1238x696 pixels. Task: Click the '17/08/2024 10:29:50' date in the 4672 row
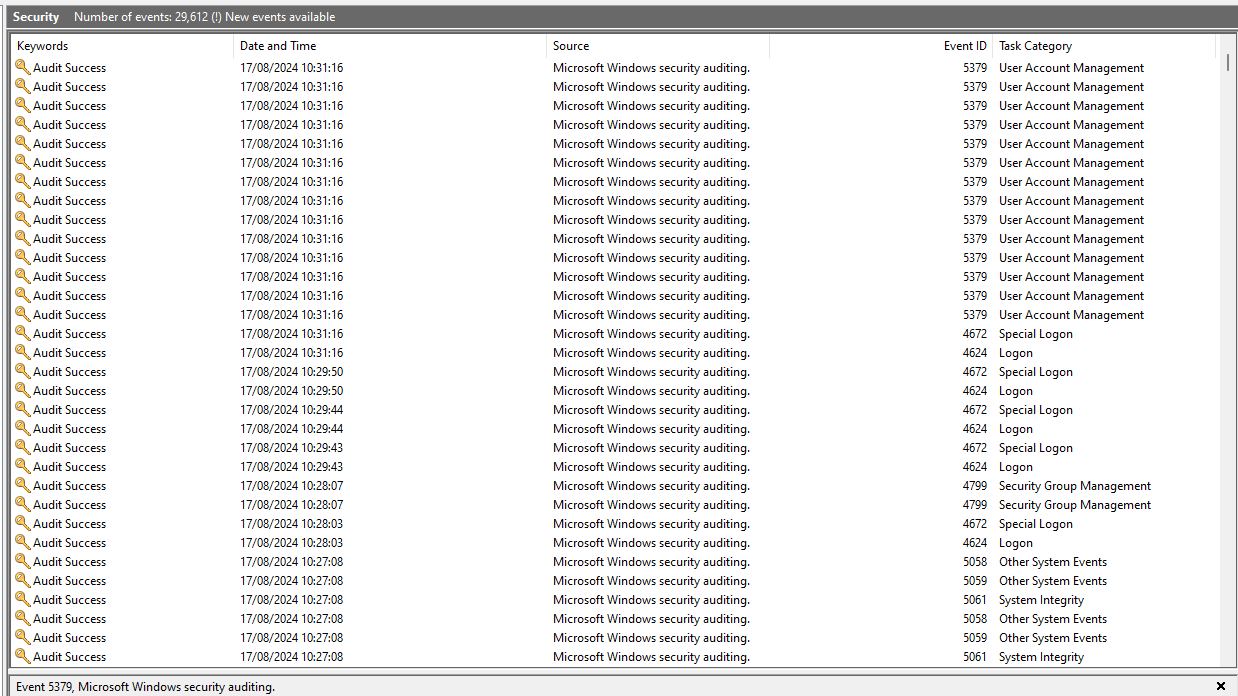(x=291, y=372)
